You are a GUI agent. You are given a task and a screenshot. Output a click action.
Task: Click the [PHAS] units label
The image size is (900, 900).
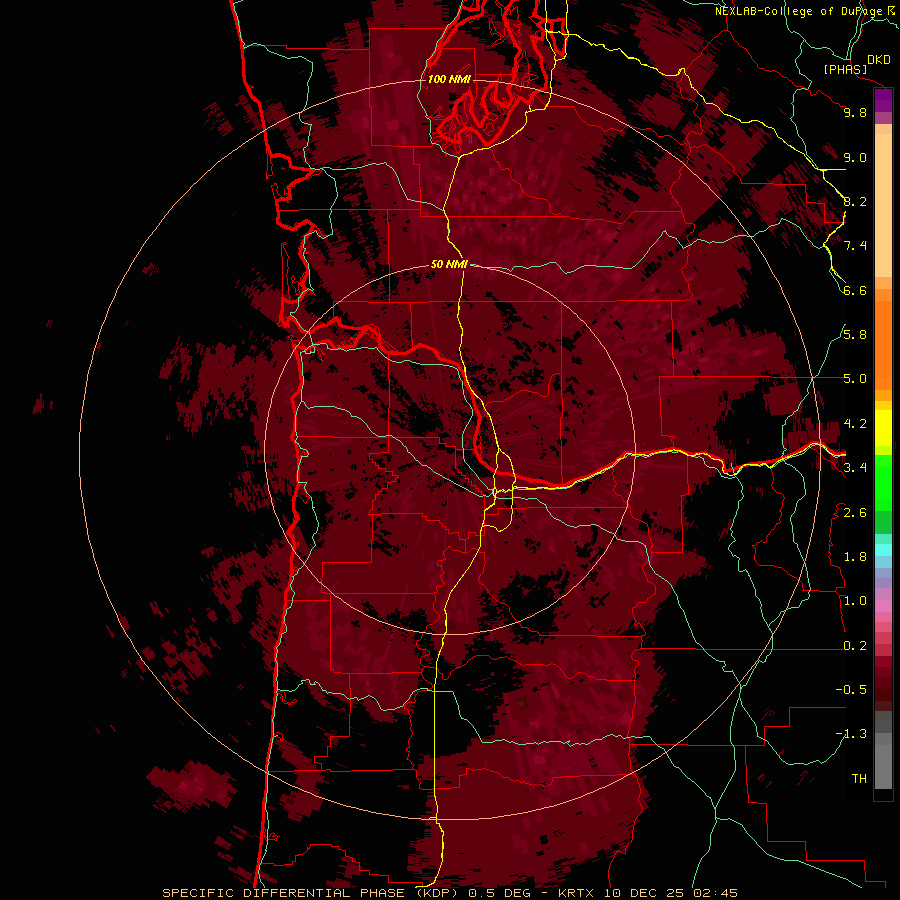pyautogui.click(x=845, y=70)
